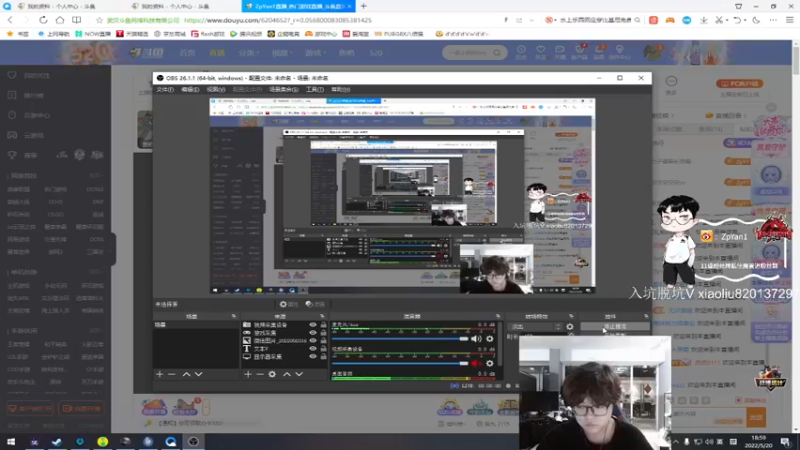Move scene up with the up arrow in Scenes panel
The height and width of the screenshot is (450, 800).
coord(186,374)
